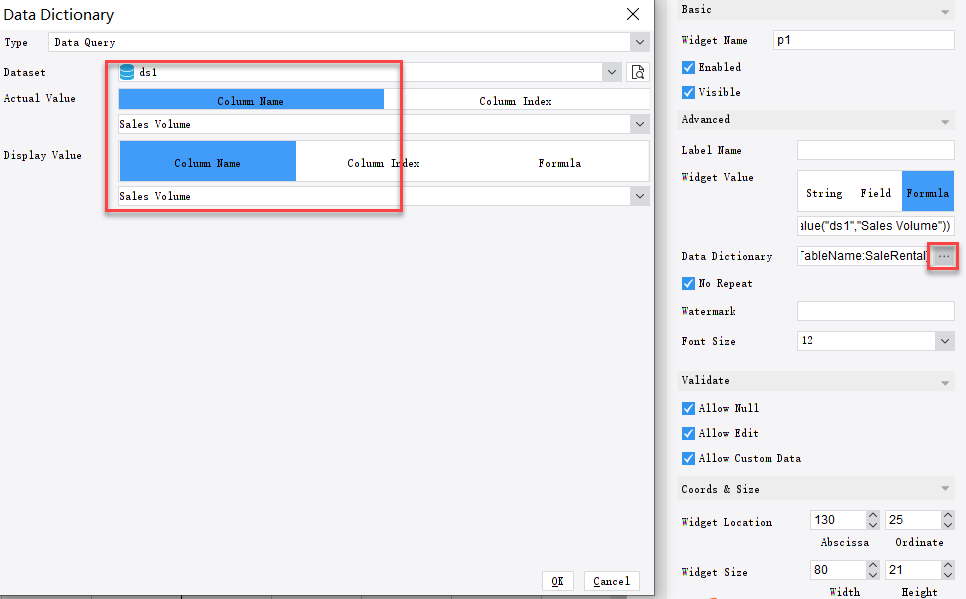The height and width of the screenshot is (599, 966).
Task: Uncheck the No Repeat option
Action: 688,283
